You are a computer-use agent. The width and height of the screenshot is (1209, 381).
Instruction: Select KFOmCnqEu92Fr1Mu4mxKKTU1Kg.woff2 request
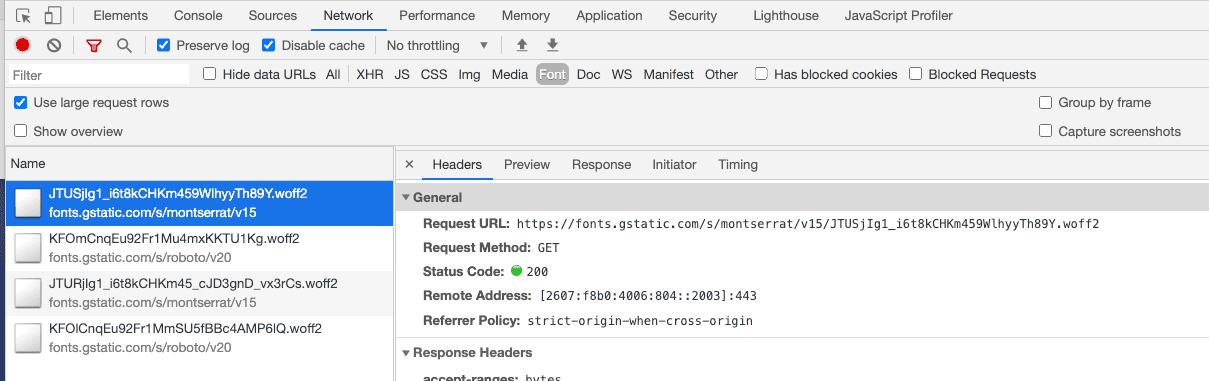click(x=200, y=247)
